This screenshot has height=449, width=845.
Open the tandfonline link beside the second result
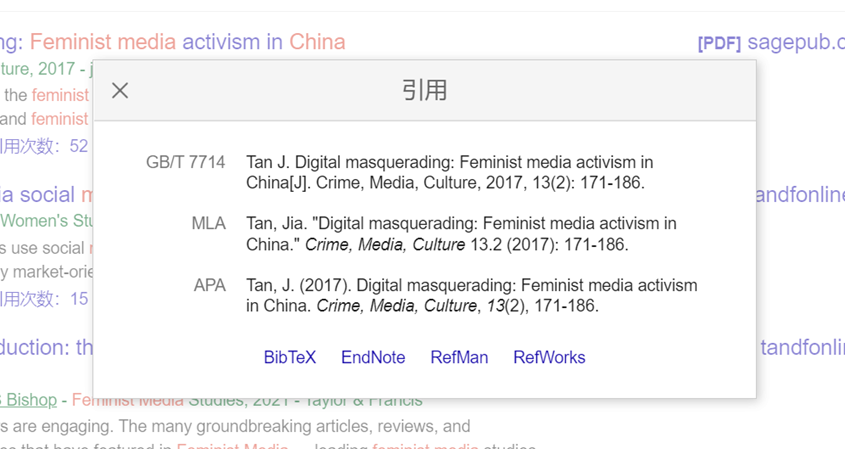[800, 195]
